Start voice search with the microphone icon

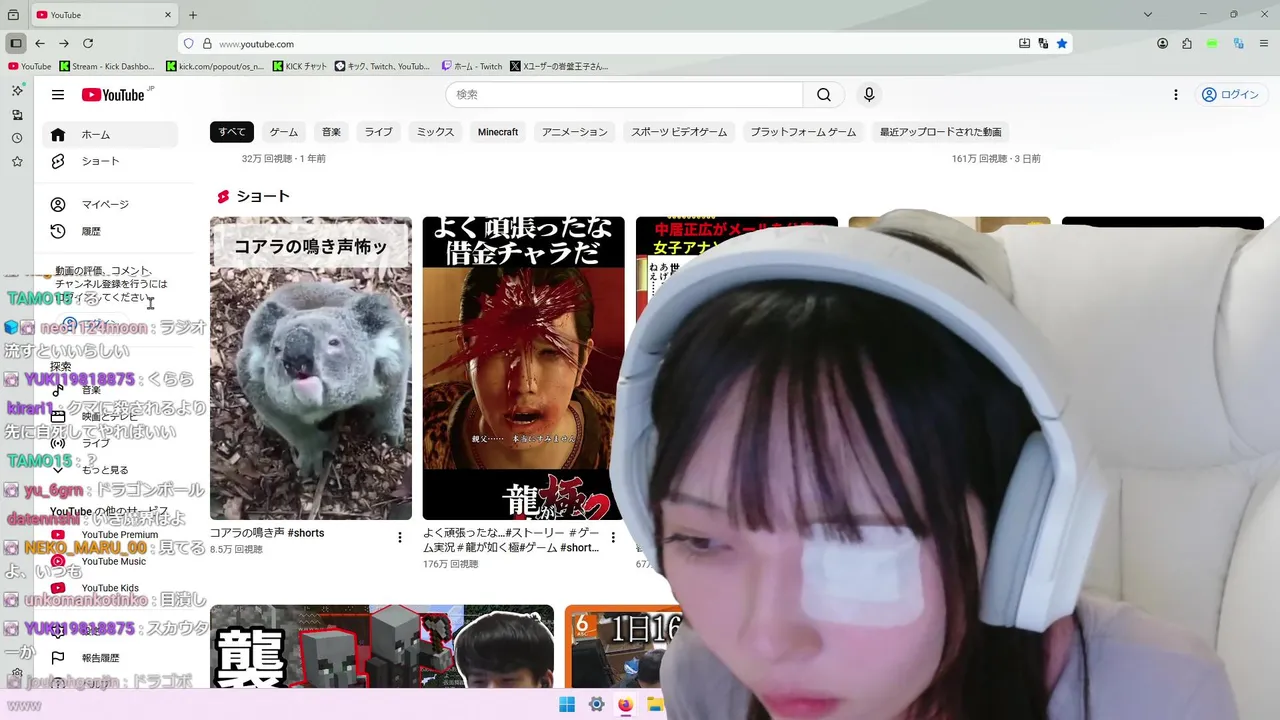[869, 94]
